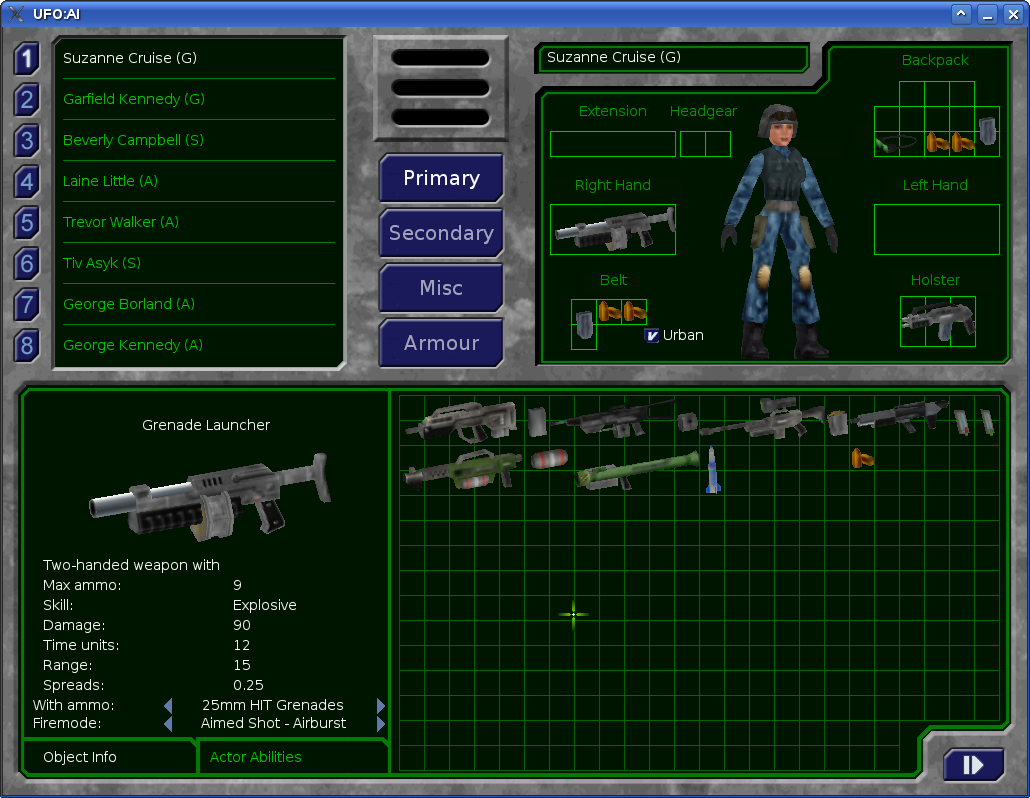Select the red-tipped shell in stock
The image size is (1030, 798).
(x=962, y=422)
